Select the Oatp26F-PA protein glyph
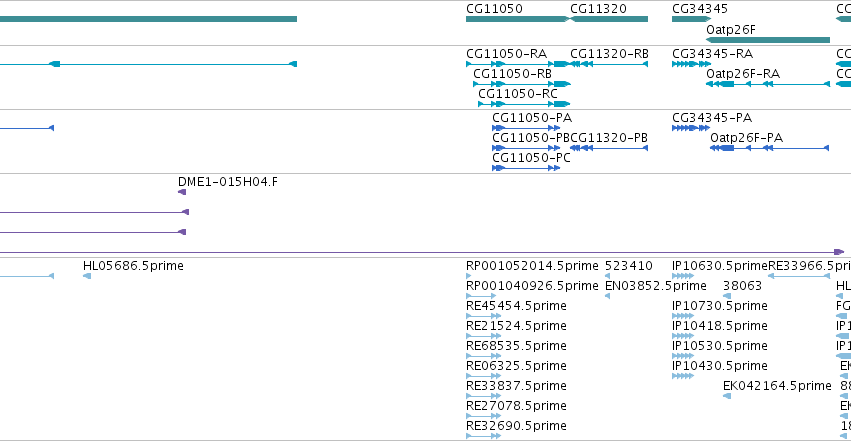Image resolution: width=851 pixels, height=441 pixels. 770,148
